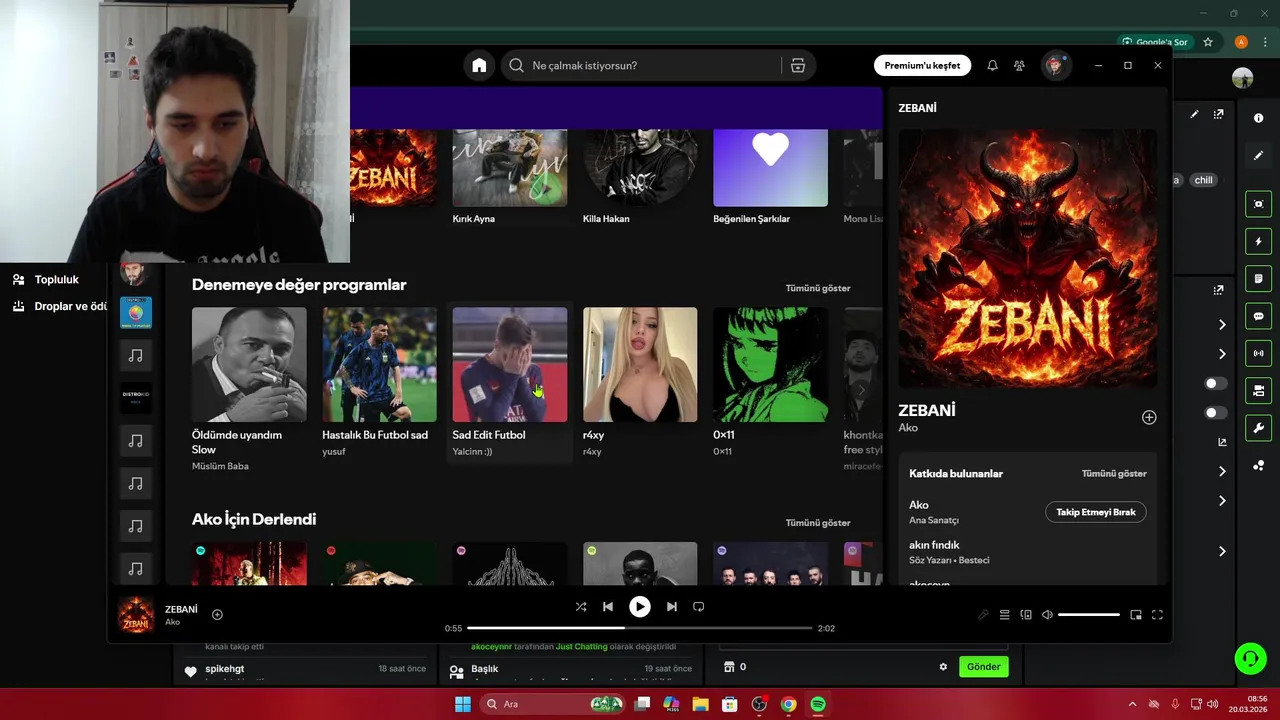The width and height of the screenshot is (1280, 720).
Task: Add ZEBANİ from Now Playing panel
Action: (1149, 417)
